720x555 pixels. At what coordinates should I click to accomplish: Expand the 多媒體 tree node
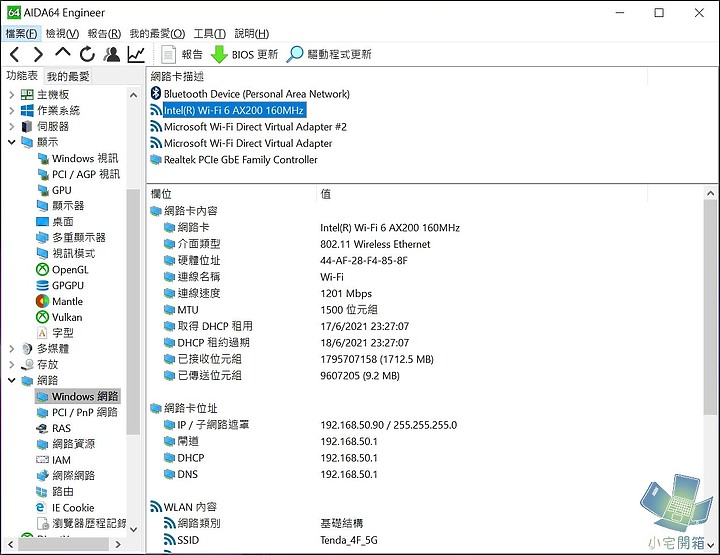(11, 349)
